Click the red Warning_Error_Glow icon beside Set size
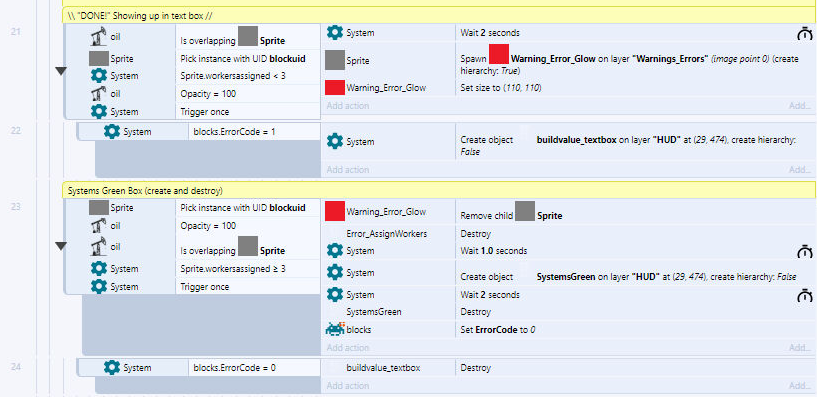This screenshot has width=817, height=397. pos(335,88)
